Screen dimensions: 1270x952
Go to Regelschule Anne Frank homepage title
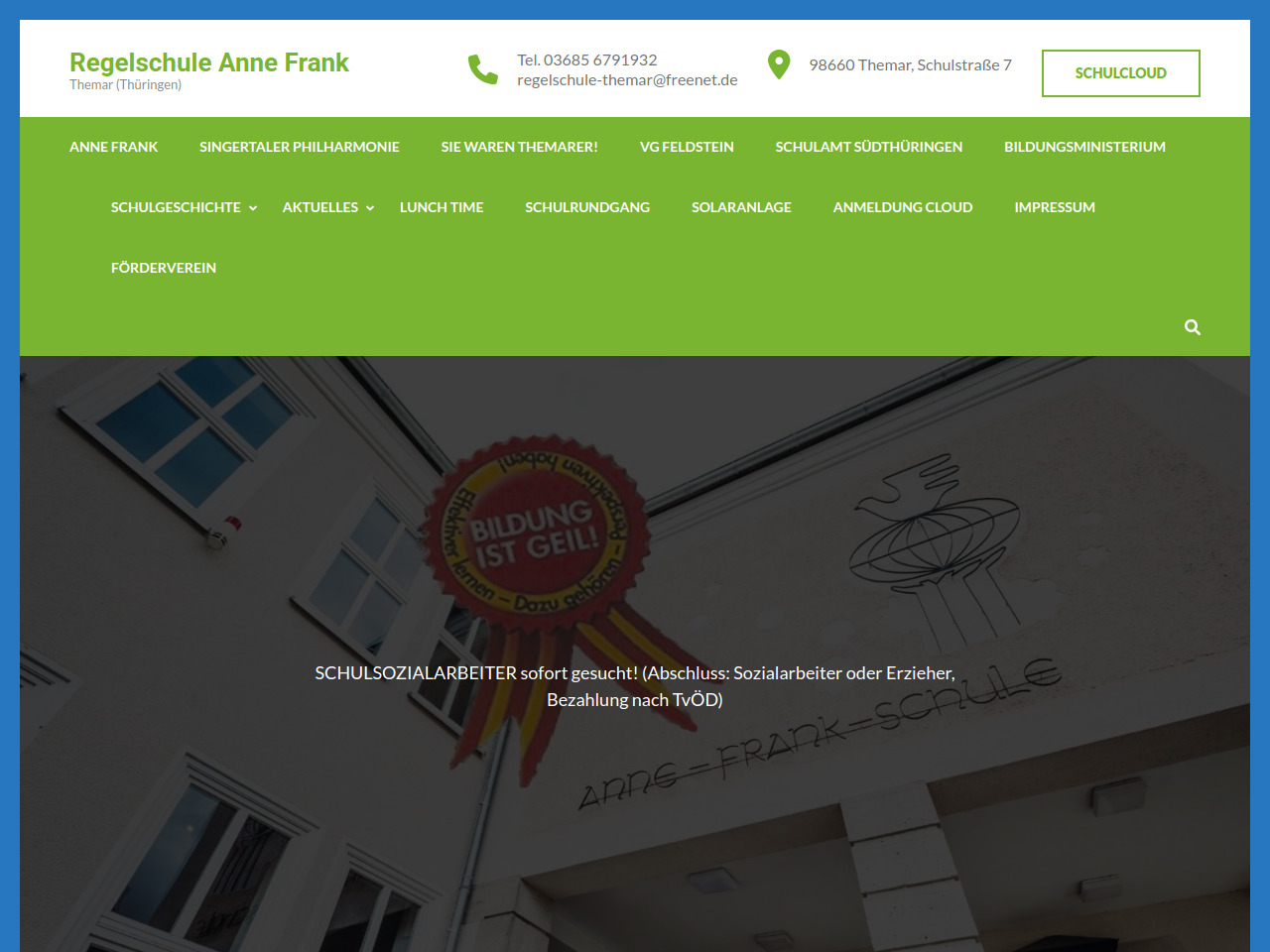209,62
